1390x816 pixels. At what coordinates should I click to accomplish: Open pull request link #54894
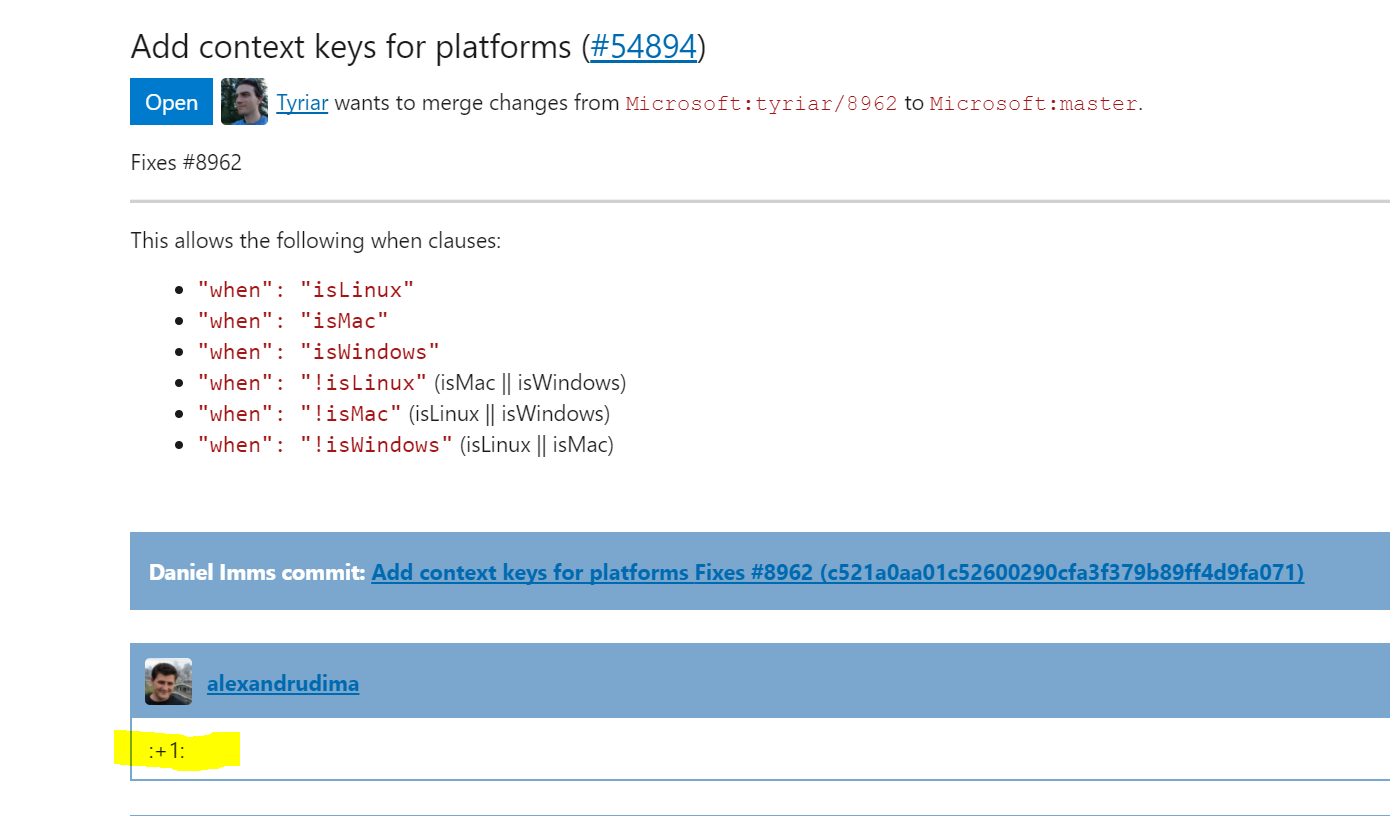pyautogui.click(x=643, y=46)
